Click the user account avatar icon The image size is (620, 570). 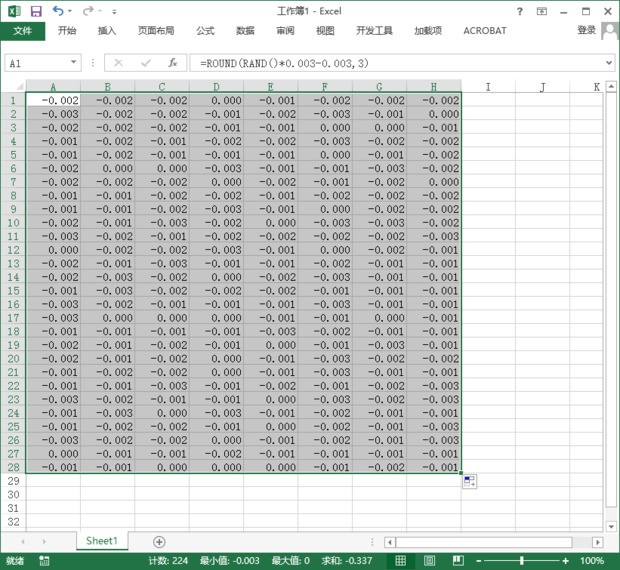point(610,31)
